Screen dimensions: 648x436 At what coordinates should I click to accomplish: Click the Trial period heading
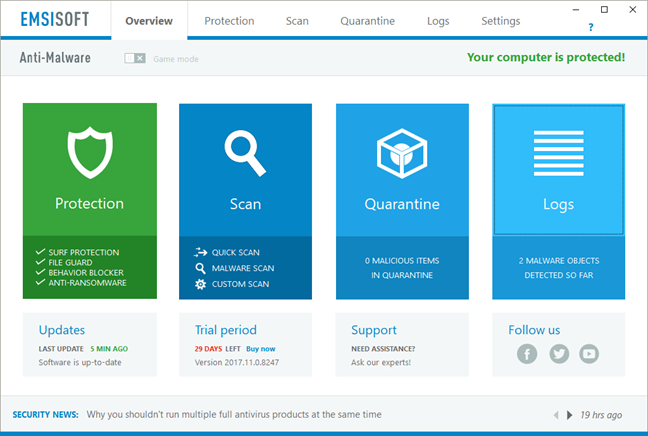[x=226, y=330]
